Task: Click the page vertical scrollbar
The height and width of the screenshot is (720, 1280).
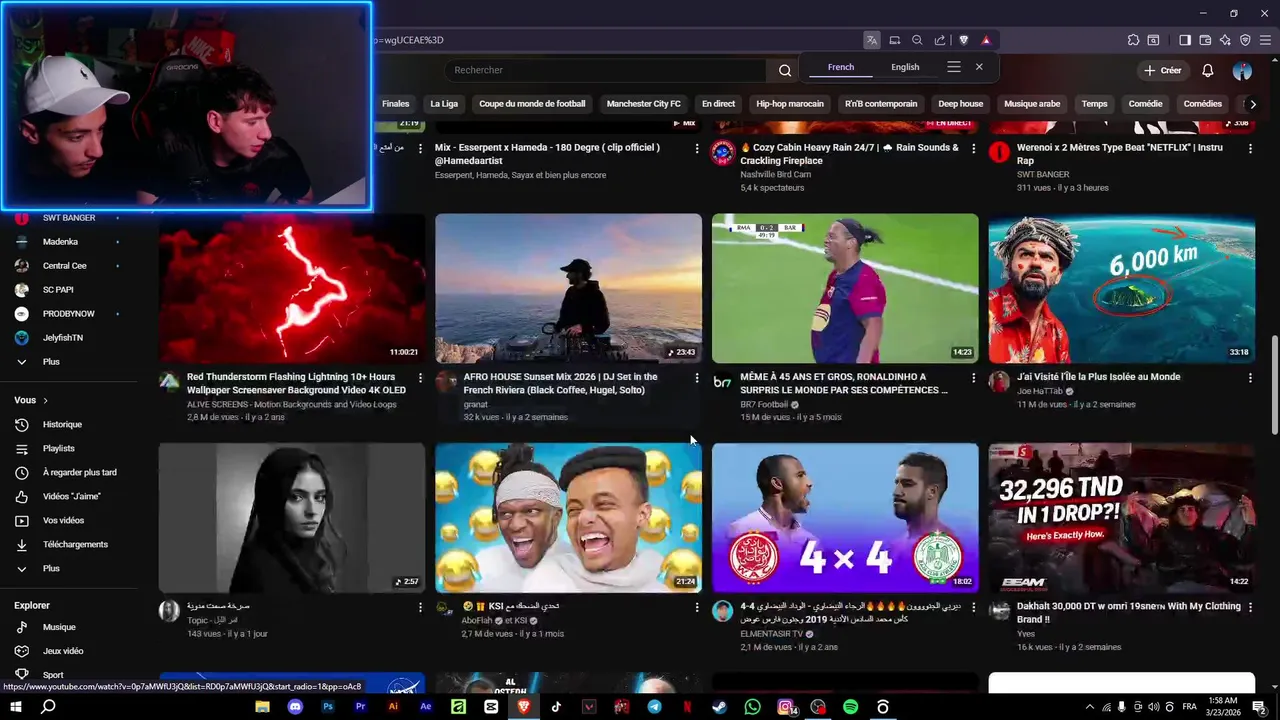Action: [1274, 385]
